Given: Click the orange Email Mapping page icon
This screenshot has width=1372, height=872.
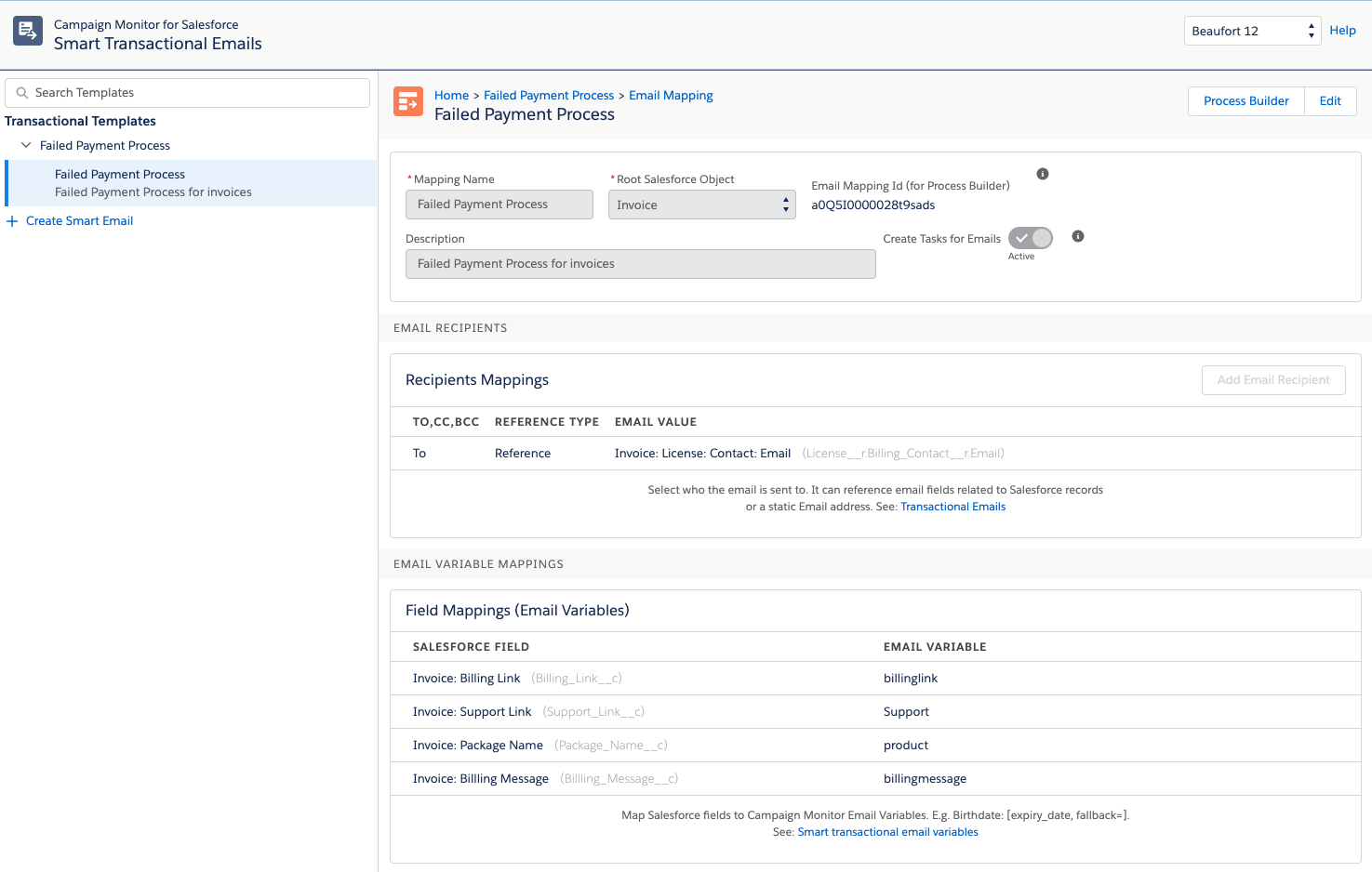Looking at the screenshot, I should tap(408, 101).
